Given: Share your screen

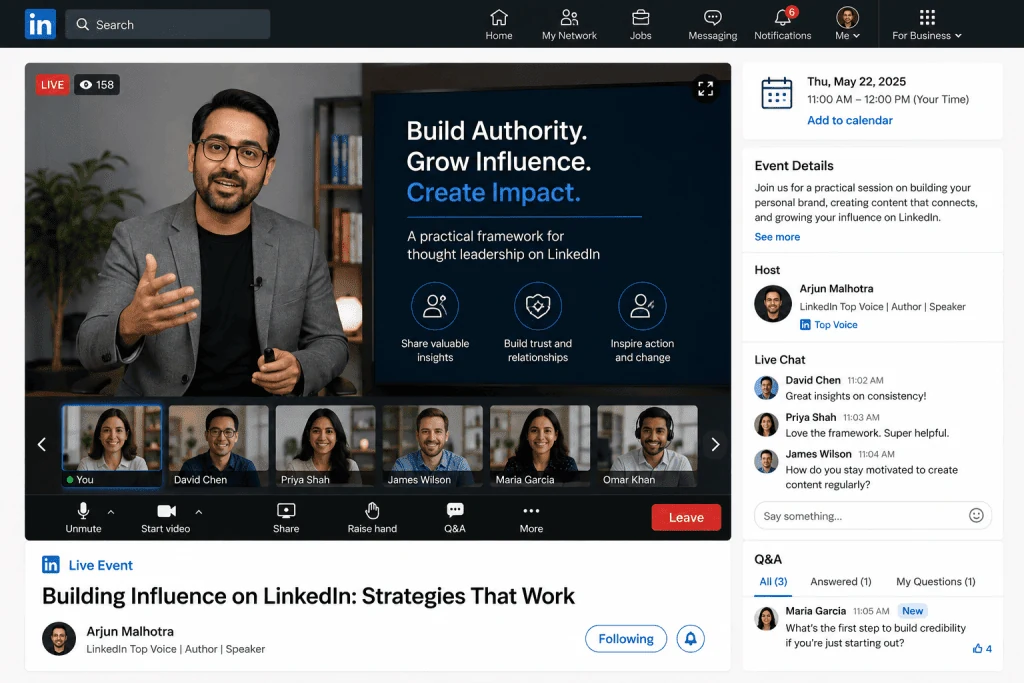Looking at the screenshot, I should [x=286, y=518].
